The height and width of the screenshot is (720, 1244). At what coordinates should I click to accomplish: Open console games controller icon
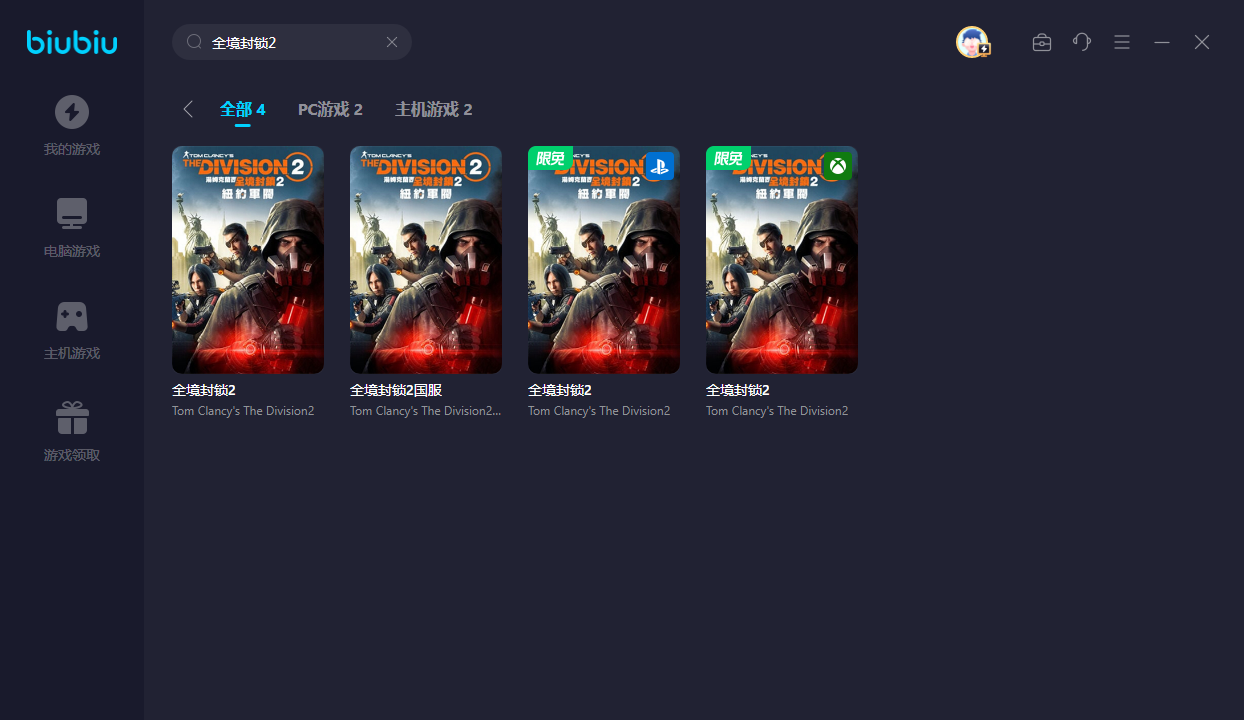(72, 316)
